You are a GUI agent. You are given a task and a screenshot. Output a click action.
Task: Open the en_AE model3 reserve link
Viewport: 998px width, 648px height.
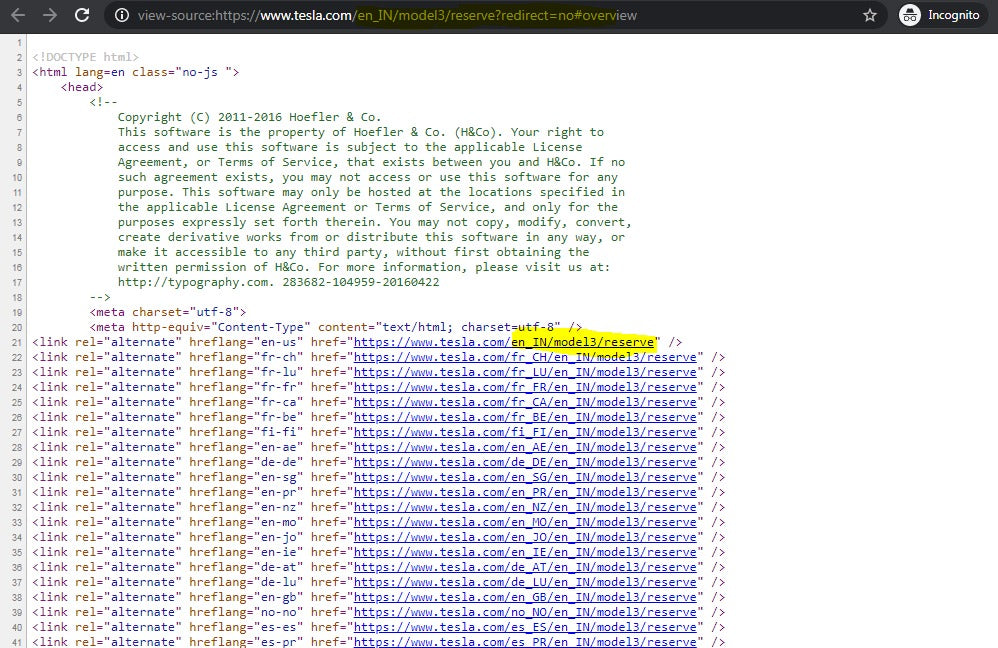[x=526, y=447]
